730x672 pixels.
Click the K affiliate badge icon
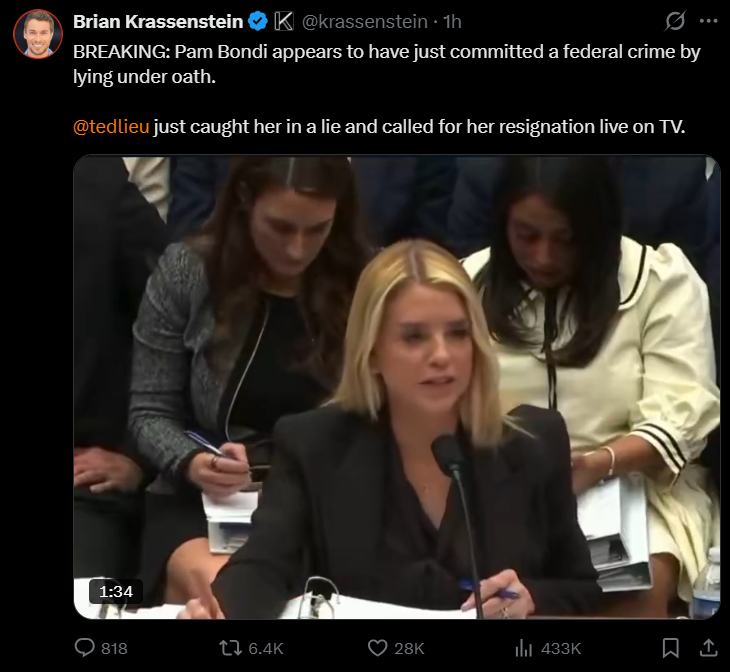point(284,21)
